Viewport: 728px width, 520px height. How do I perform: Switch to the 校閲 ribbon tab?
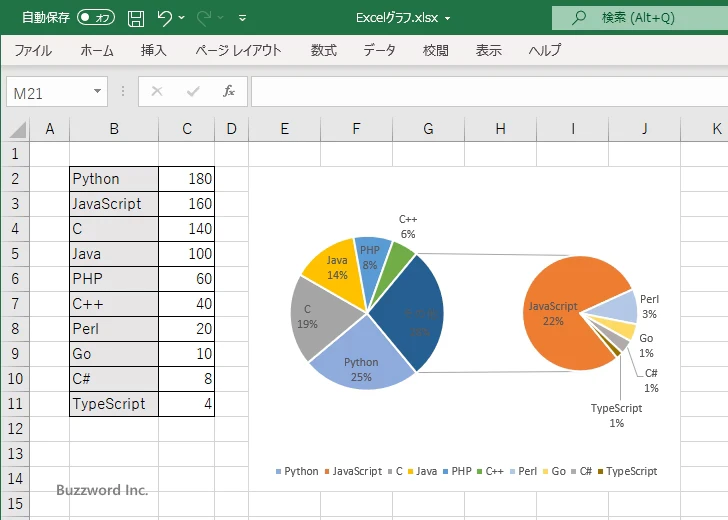pos(436,50)
